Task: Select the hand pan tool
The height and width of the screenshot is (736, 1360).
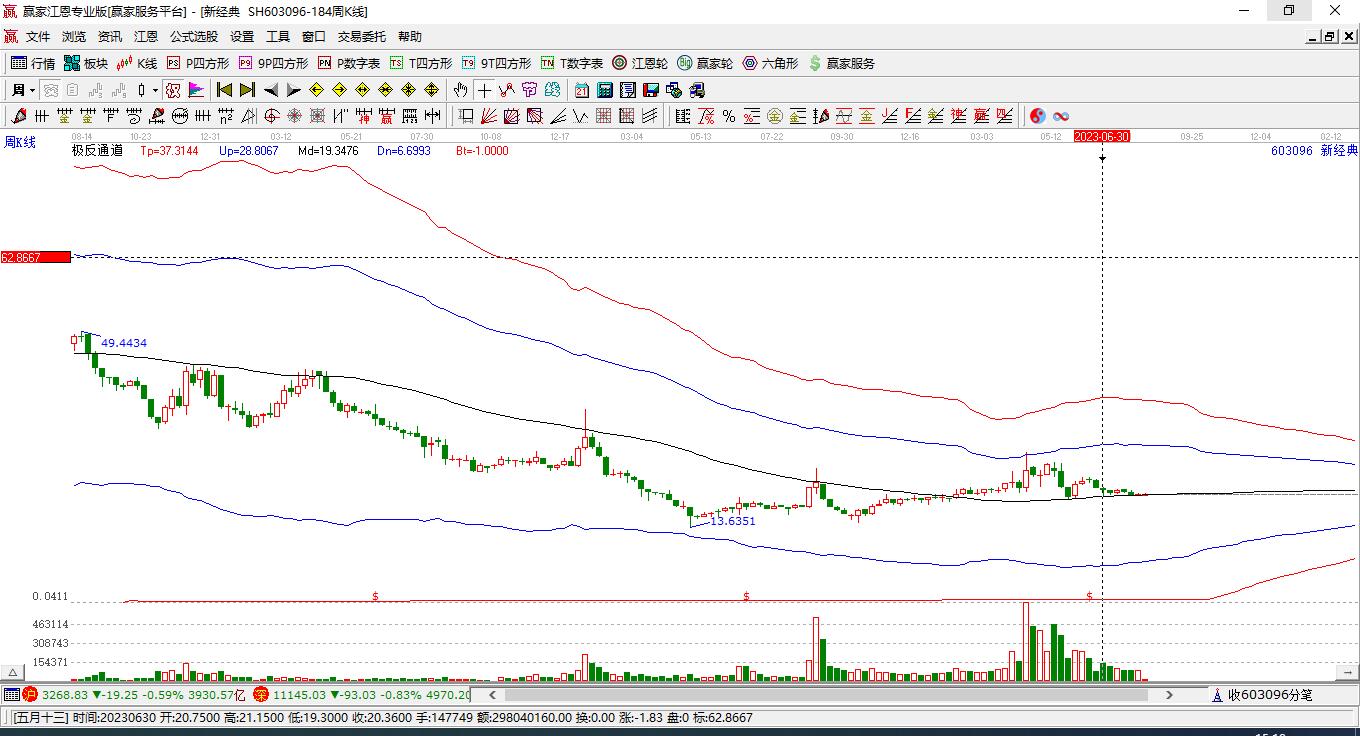Action: [461, 90]
